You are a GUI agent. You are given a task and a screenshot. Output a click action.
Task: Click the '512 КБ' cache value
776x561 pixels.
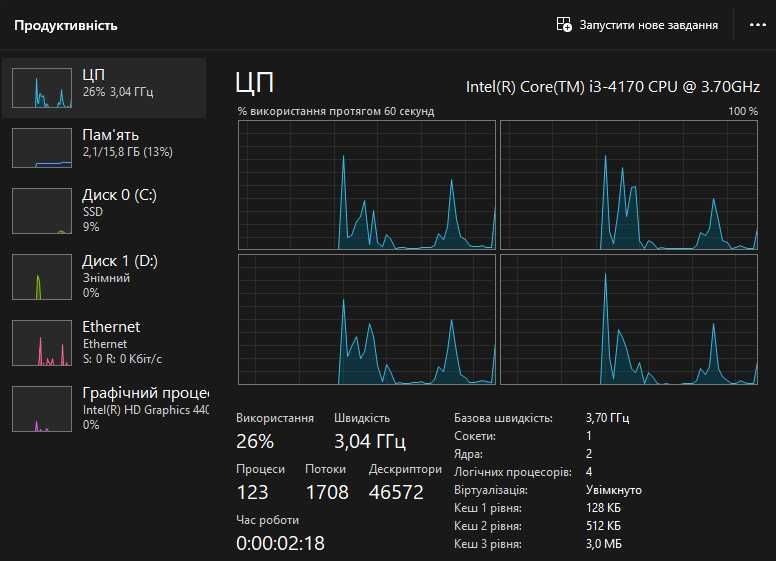(x=603, y=526)
